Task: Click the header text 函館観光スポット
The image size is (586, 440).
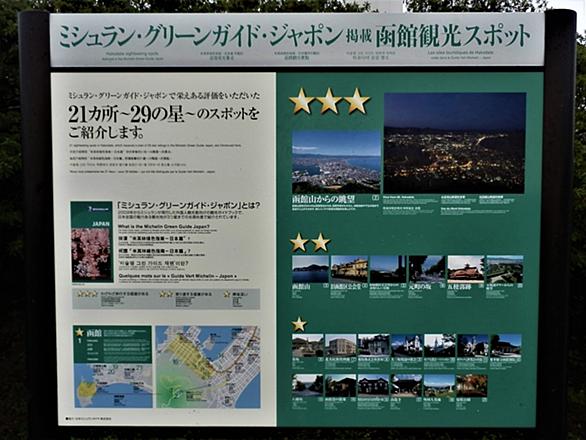Action: [453, 36]
